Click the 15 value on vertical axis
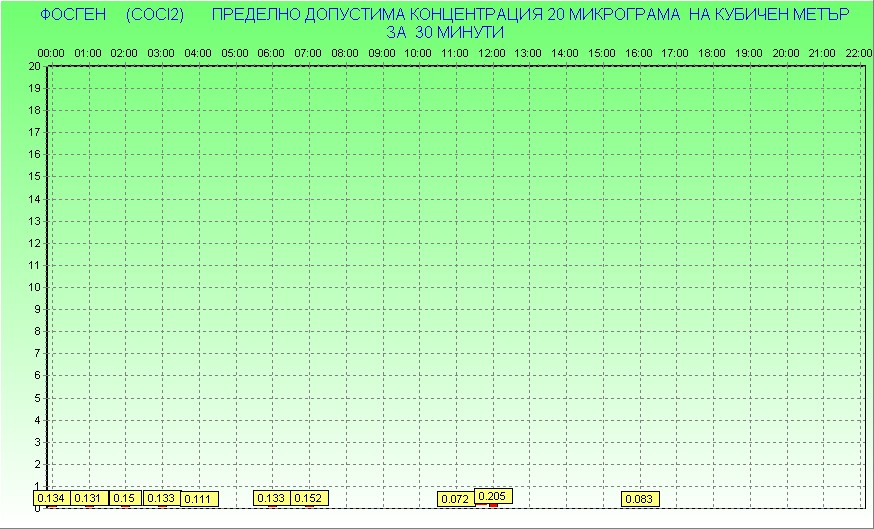874x529 pixels. pyautogui.click(x=35, y=177)
